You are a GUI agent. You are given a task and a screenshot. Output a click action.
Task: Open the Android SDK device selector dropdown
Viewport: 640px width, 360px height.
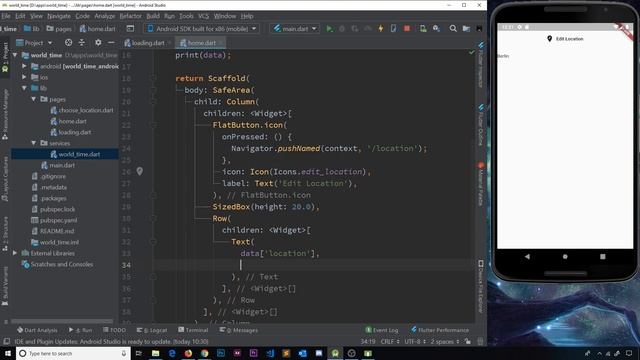coord(202,29)
